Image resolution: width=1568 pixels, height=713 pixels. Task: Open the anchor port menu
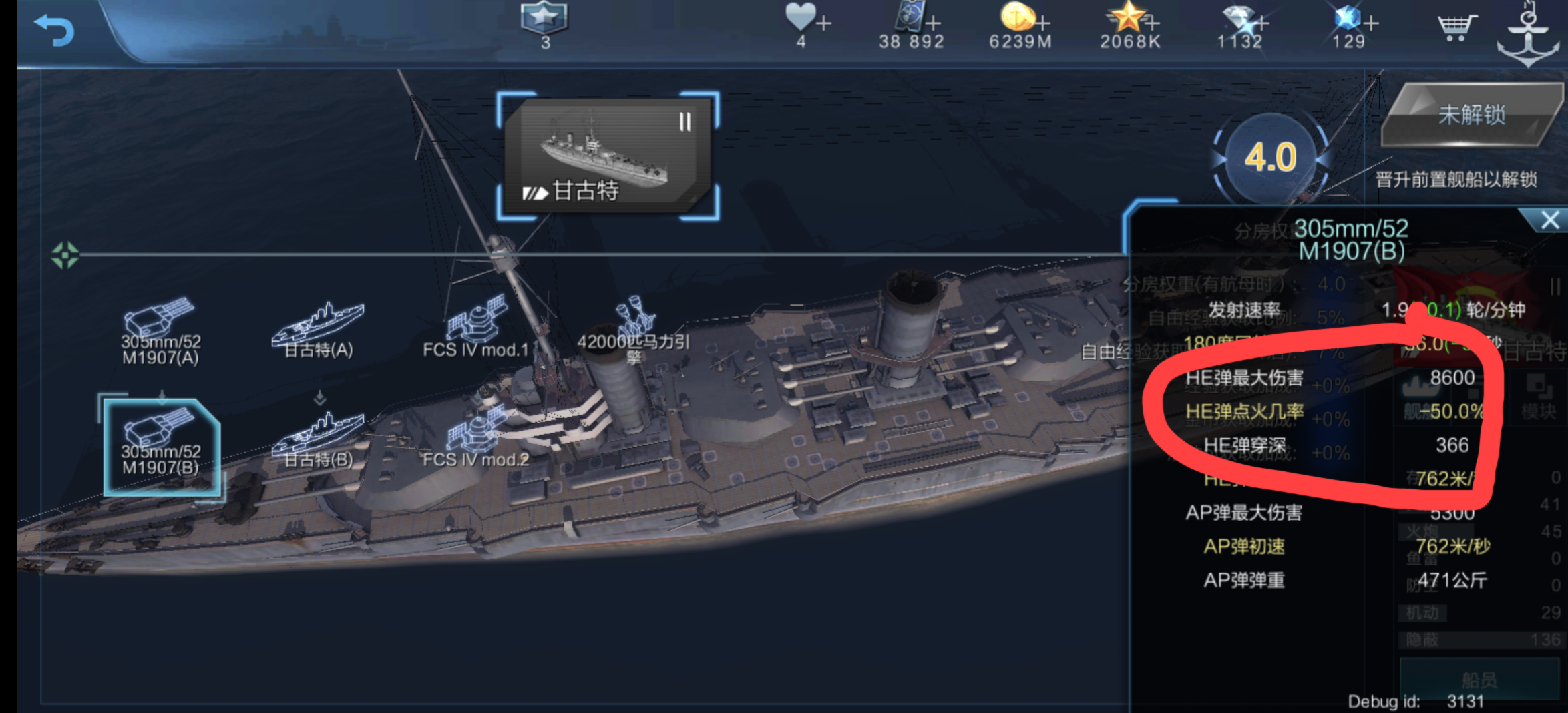(x=1528, y=33)
